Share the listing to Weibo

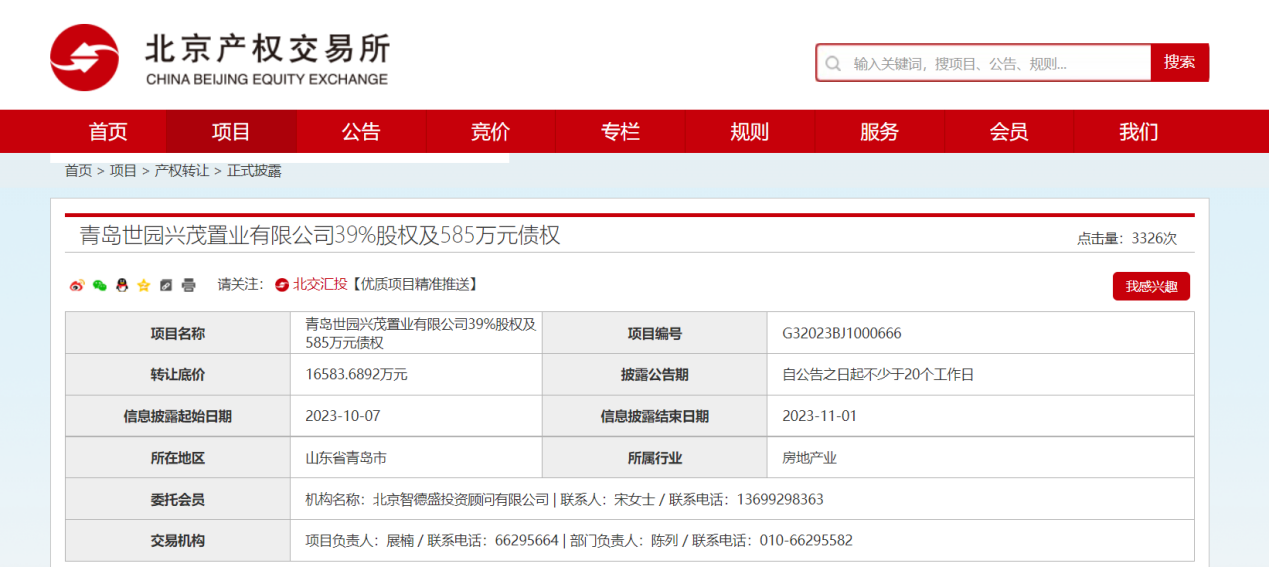click(x=77, y=285)
